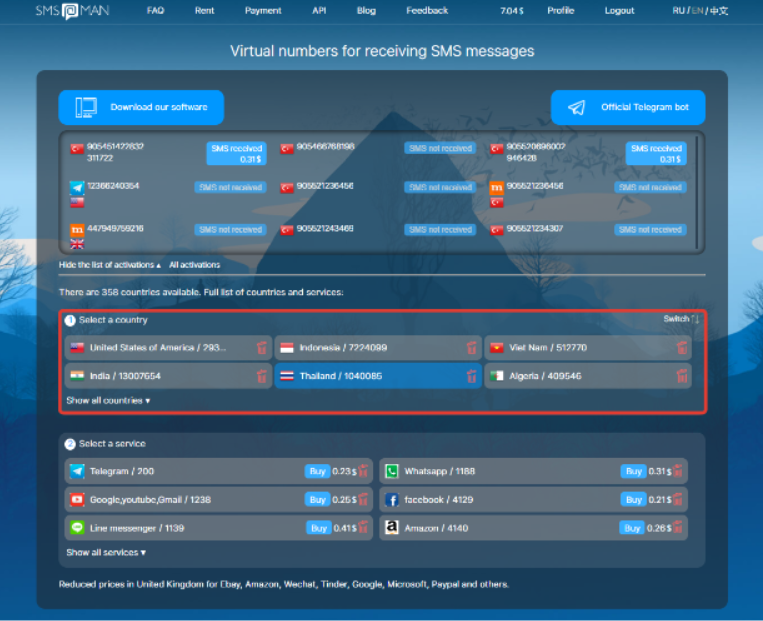Delete the facebook service row
The width and height of the screenshot is (763, 621).
[x=678, y=499]
